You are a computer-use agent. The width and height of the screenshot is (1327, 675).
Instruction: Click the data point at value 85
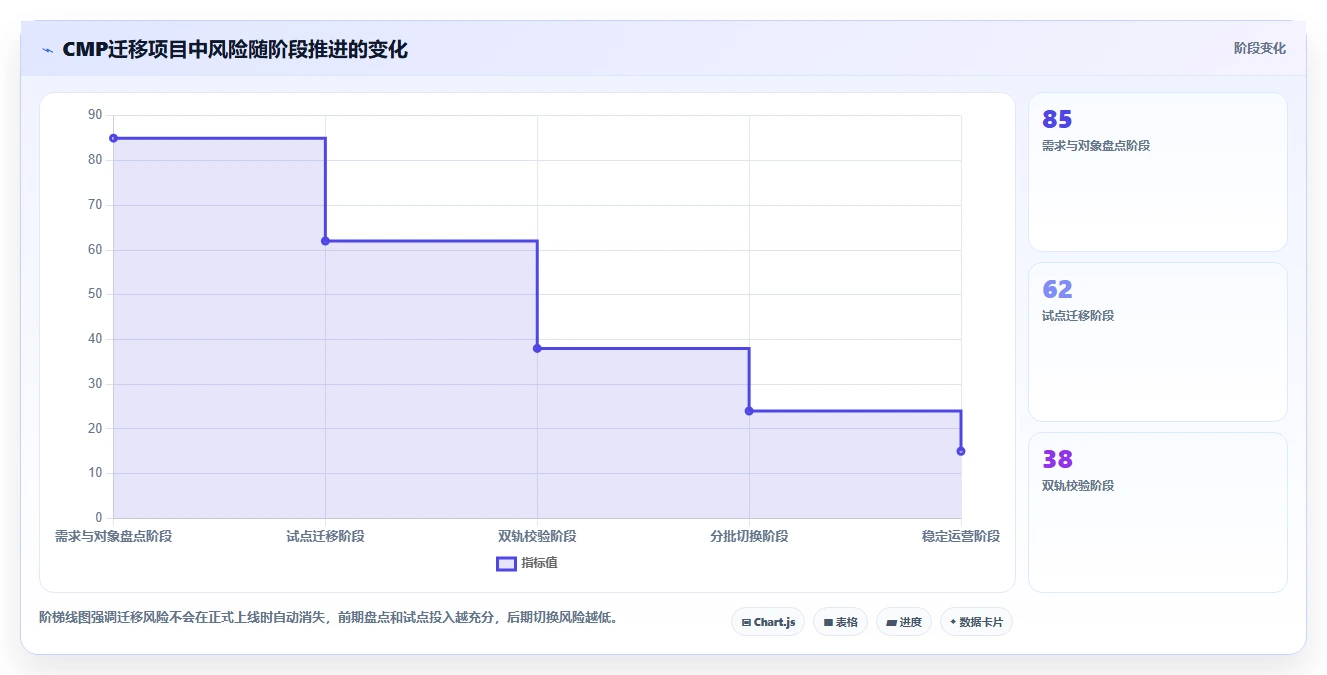coord(113,138)
